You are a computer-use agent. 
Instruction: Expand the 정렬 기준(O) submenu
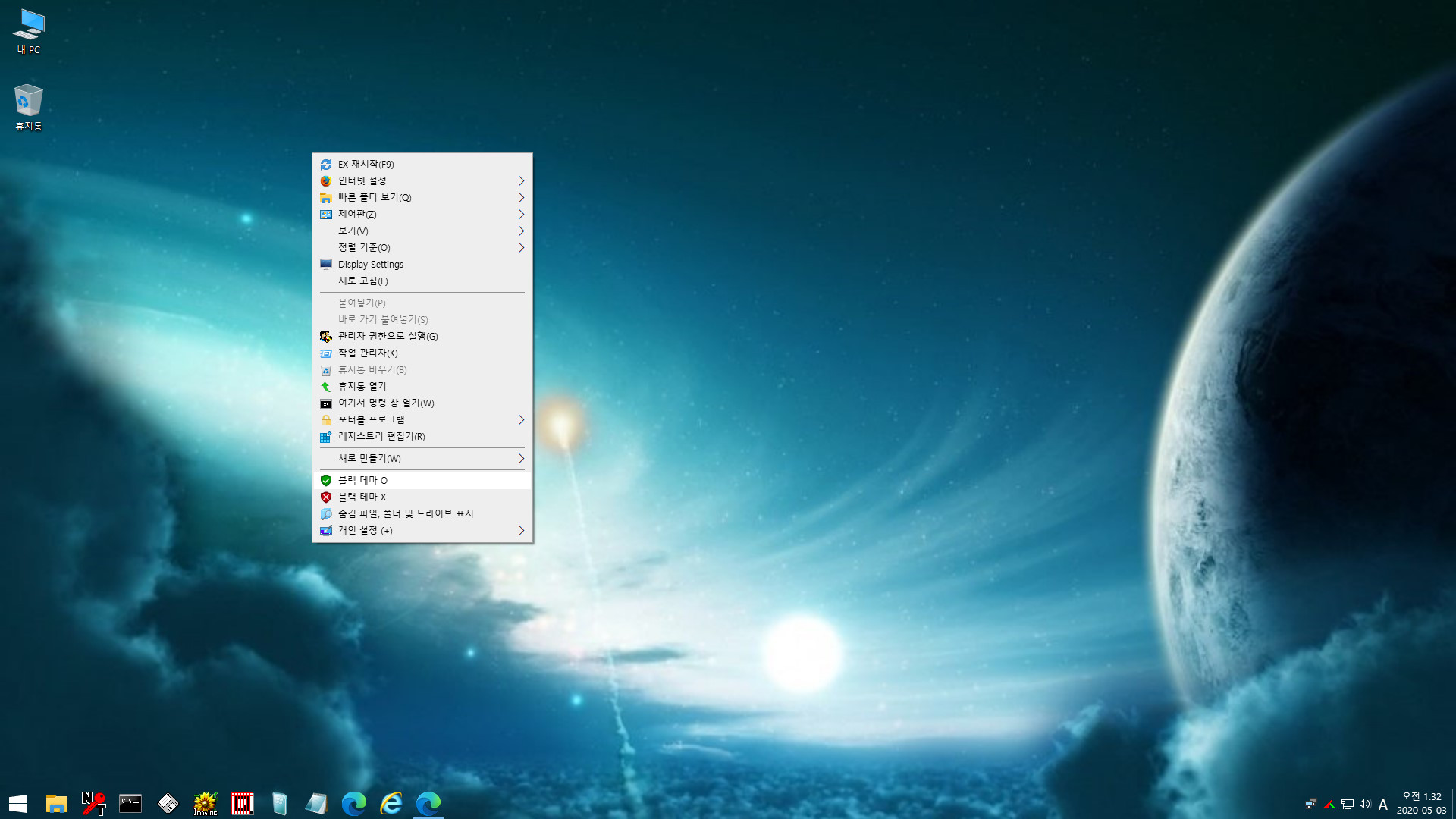(x=422, y=247)
